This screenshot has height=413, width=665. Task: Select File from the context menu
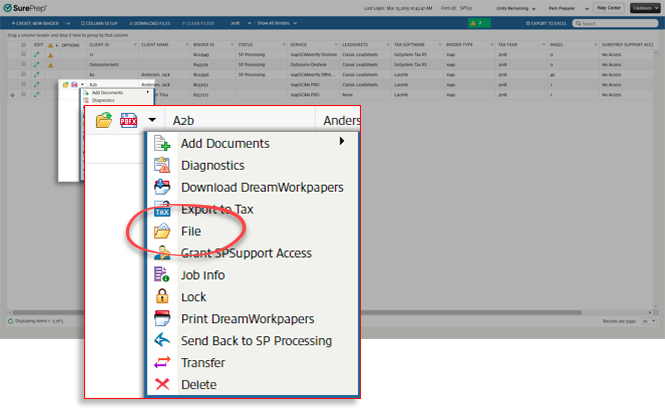191,231
